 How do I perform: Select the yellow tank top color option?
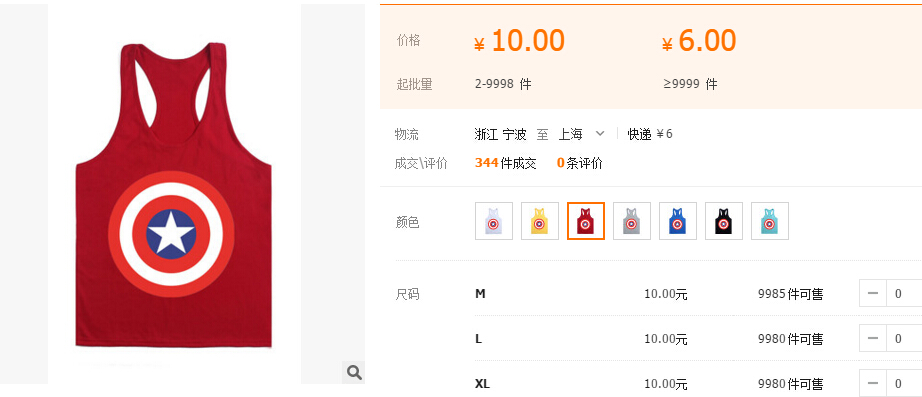[540, 221]
